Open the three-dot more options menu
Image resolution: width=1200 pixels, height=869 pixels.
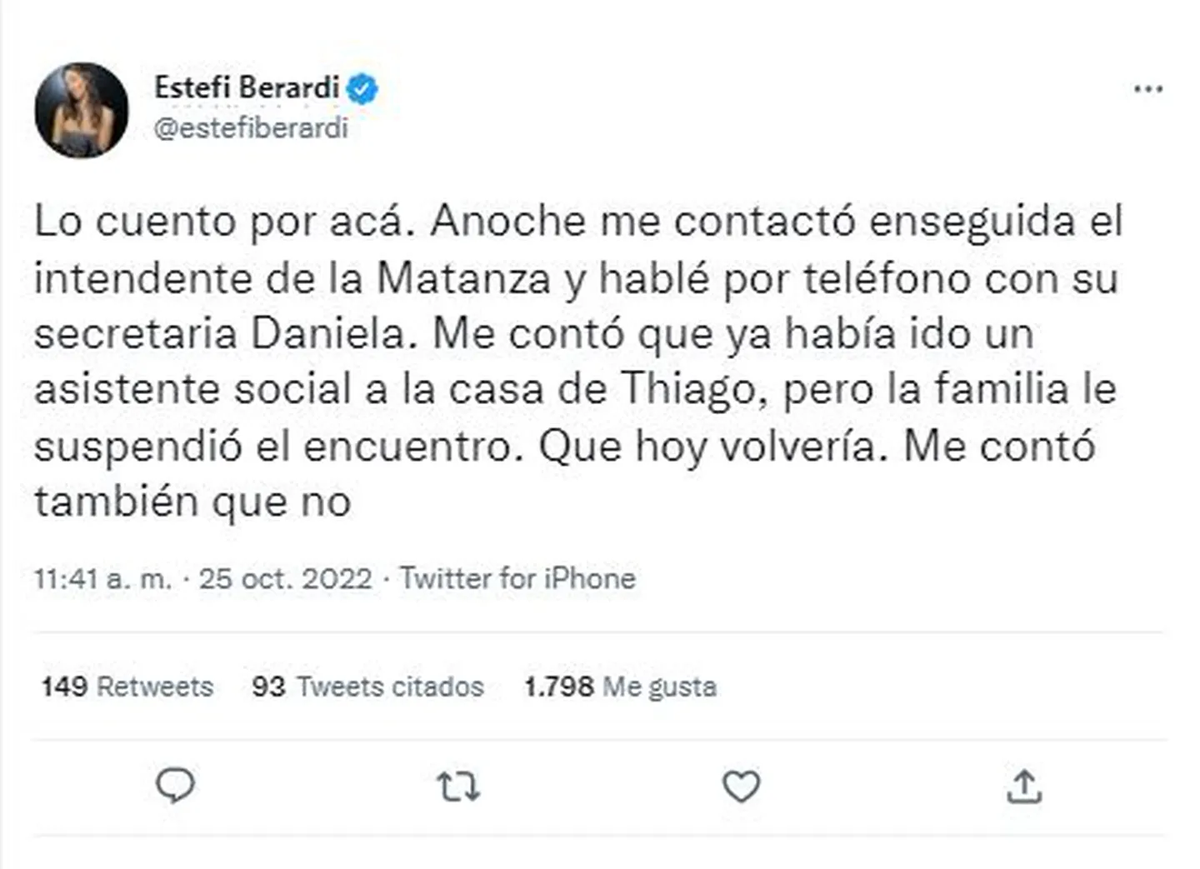tap(1147, 90)
